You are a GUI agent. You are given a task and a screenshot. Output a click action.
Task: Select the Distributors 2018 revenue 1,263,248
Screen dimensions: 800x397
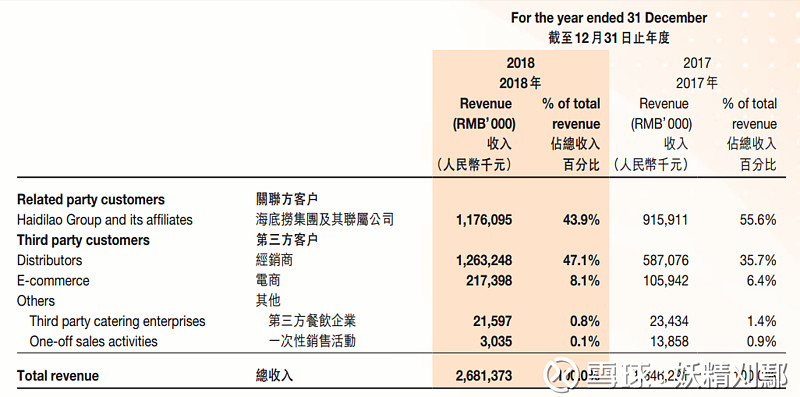click(x=483, y=260)
